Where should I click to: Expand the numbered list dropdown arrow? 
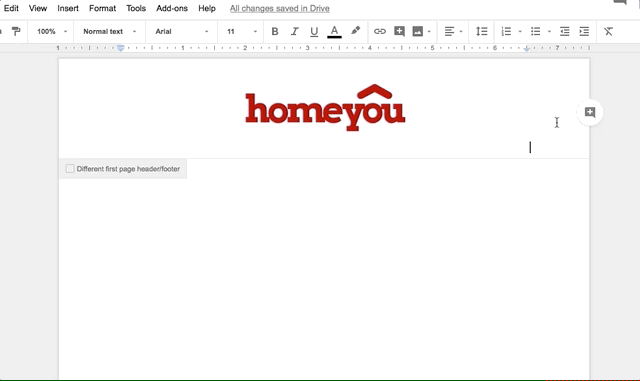coord(520,31)
